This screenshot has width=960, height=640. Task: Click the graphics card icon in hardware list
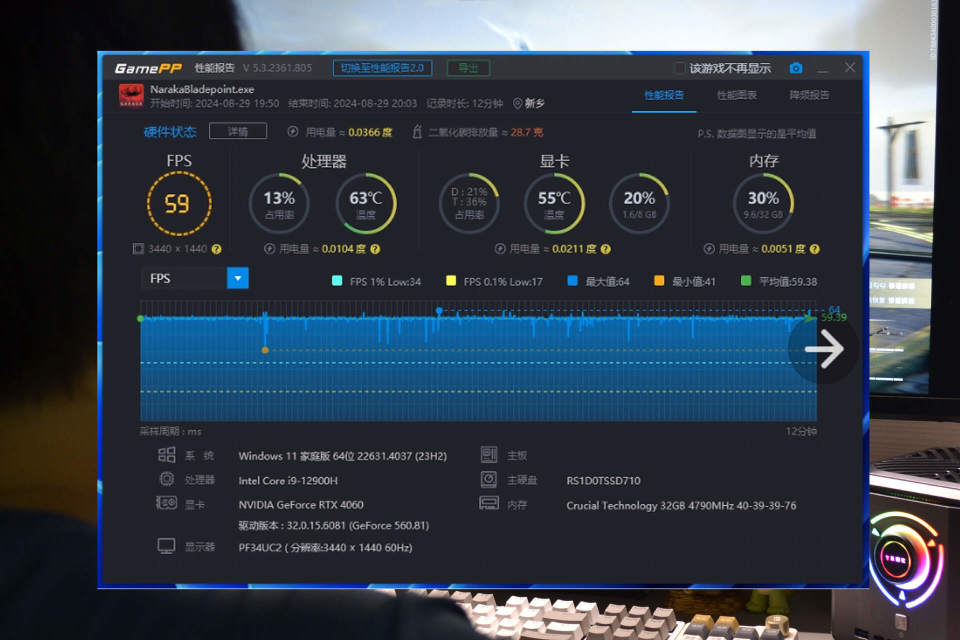click(x=167, y=503)
